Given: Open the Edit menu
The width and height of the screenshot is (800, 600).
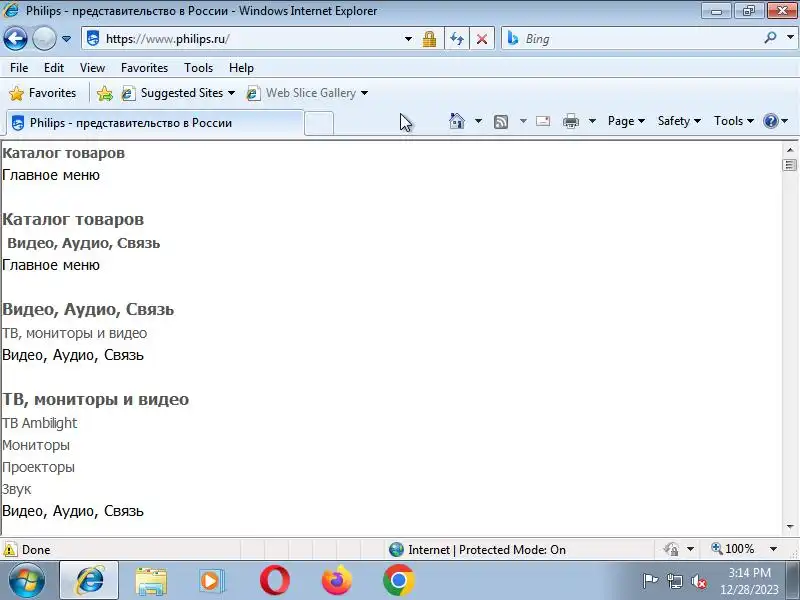Looking at the screenshot, I should click(x=54, y=68).
